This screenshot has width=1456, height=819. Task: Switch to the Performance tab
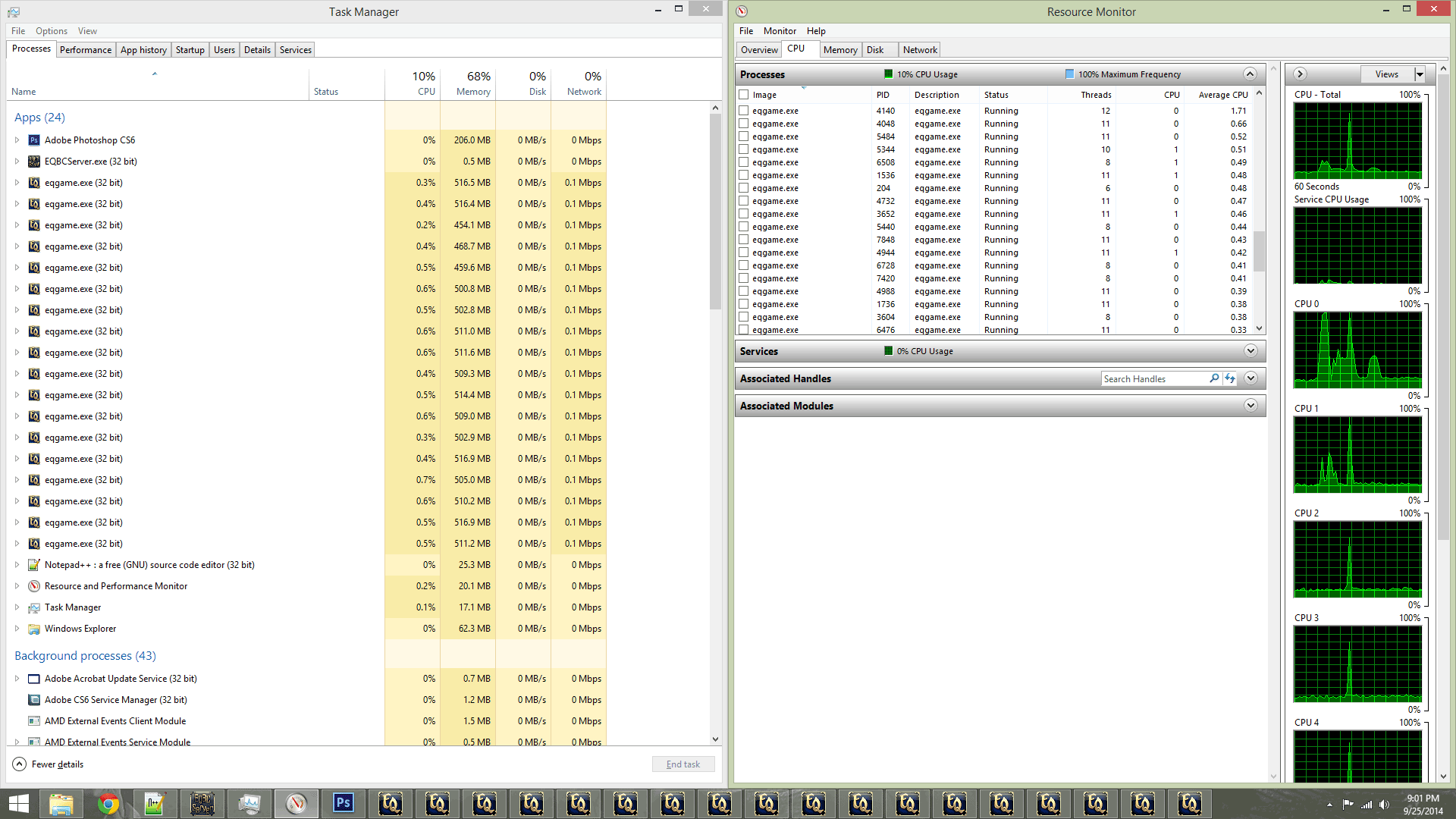(86, 50)
